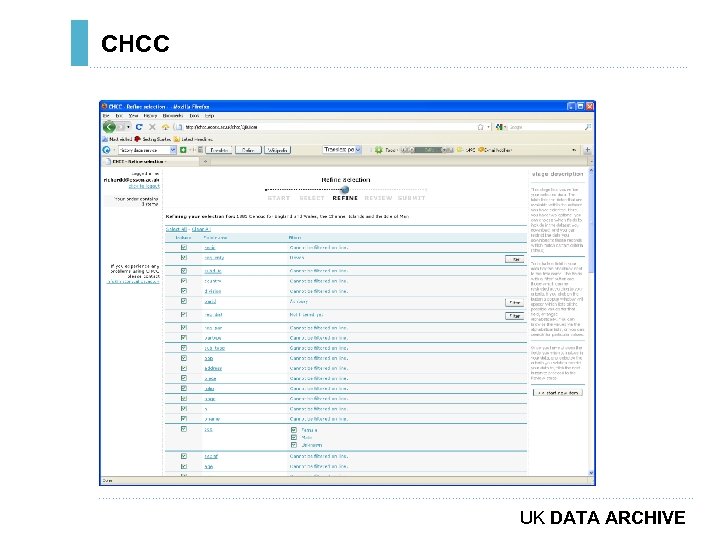
Task: Click the start new order button
Action: [557, 393]
